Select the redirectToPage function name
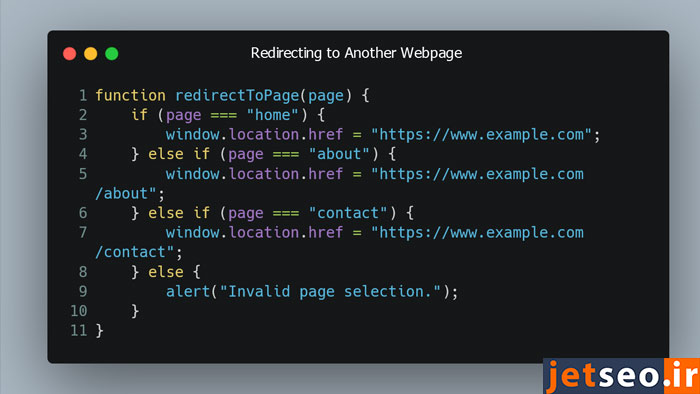This screenshot has height=394, width=700. pyautogui.click(x=237, y=95)
